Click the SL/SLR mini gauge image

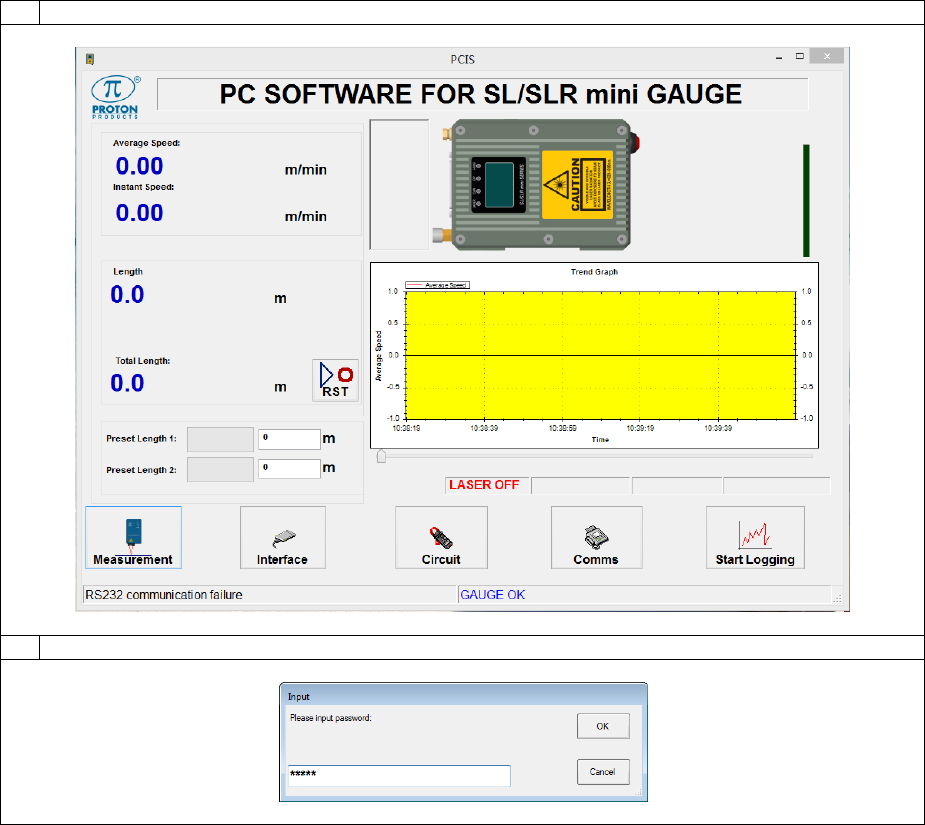coord(537,185)
